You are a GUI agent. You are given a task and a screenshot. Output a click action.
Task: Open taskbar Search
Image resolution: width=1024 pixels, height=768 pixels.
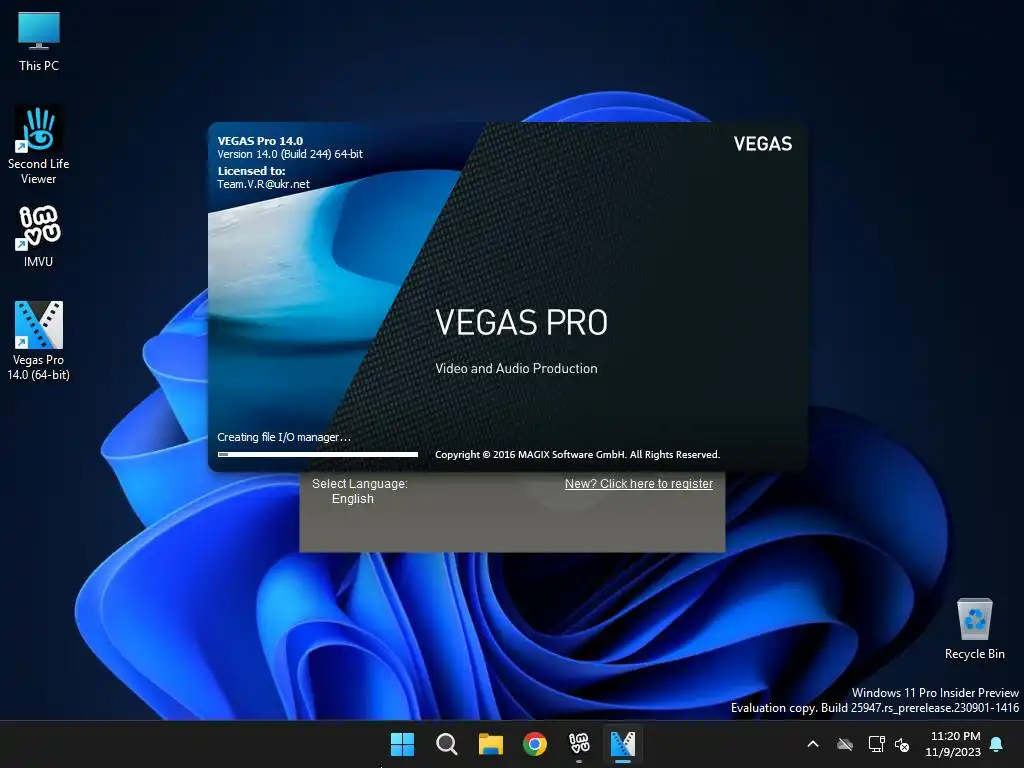pos(447,744)
